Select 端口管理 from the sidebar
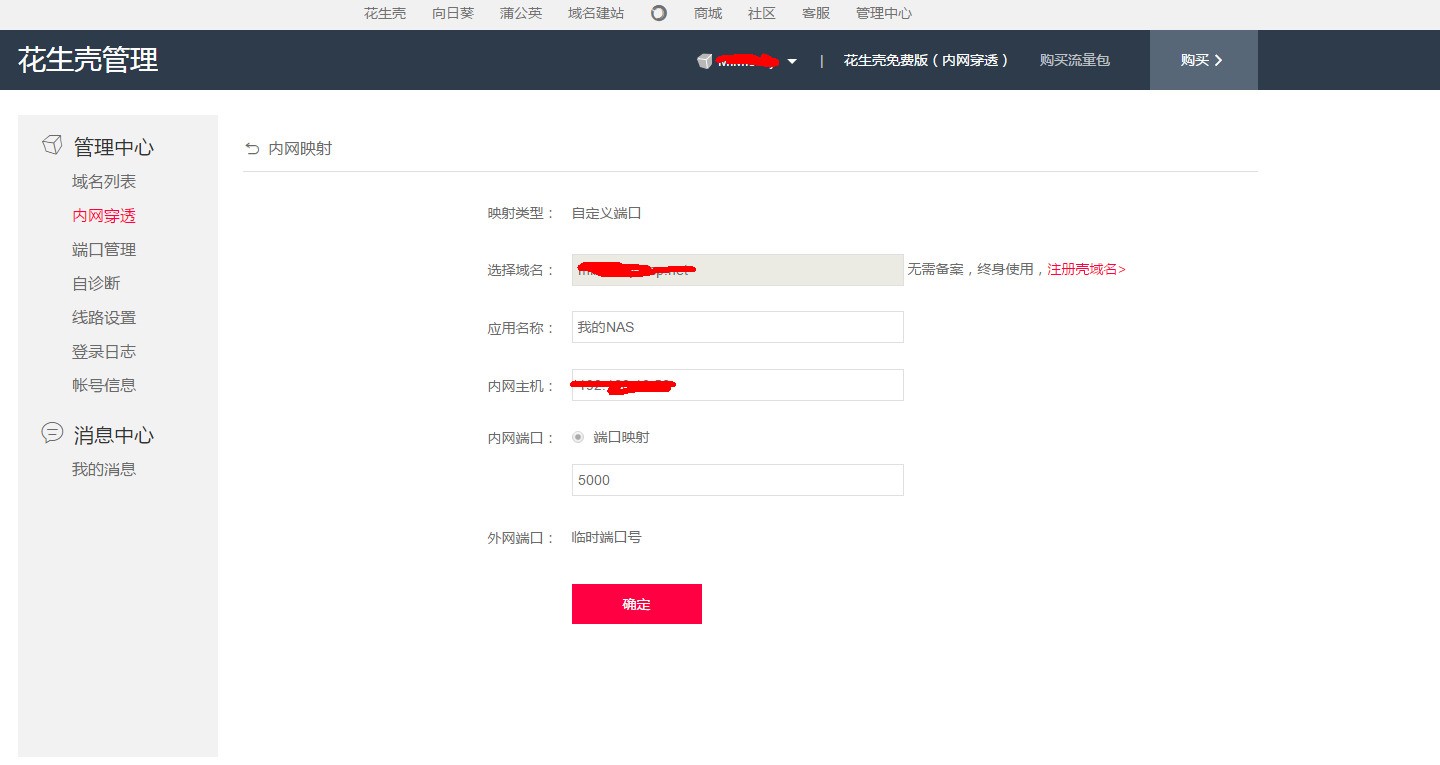Image resolution: width=1440 pixels, height=765 pixels. click(x=106, y=249)
